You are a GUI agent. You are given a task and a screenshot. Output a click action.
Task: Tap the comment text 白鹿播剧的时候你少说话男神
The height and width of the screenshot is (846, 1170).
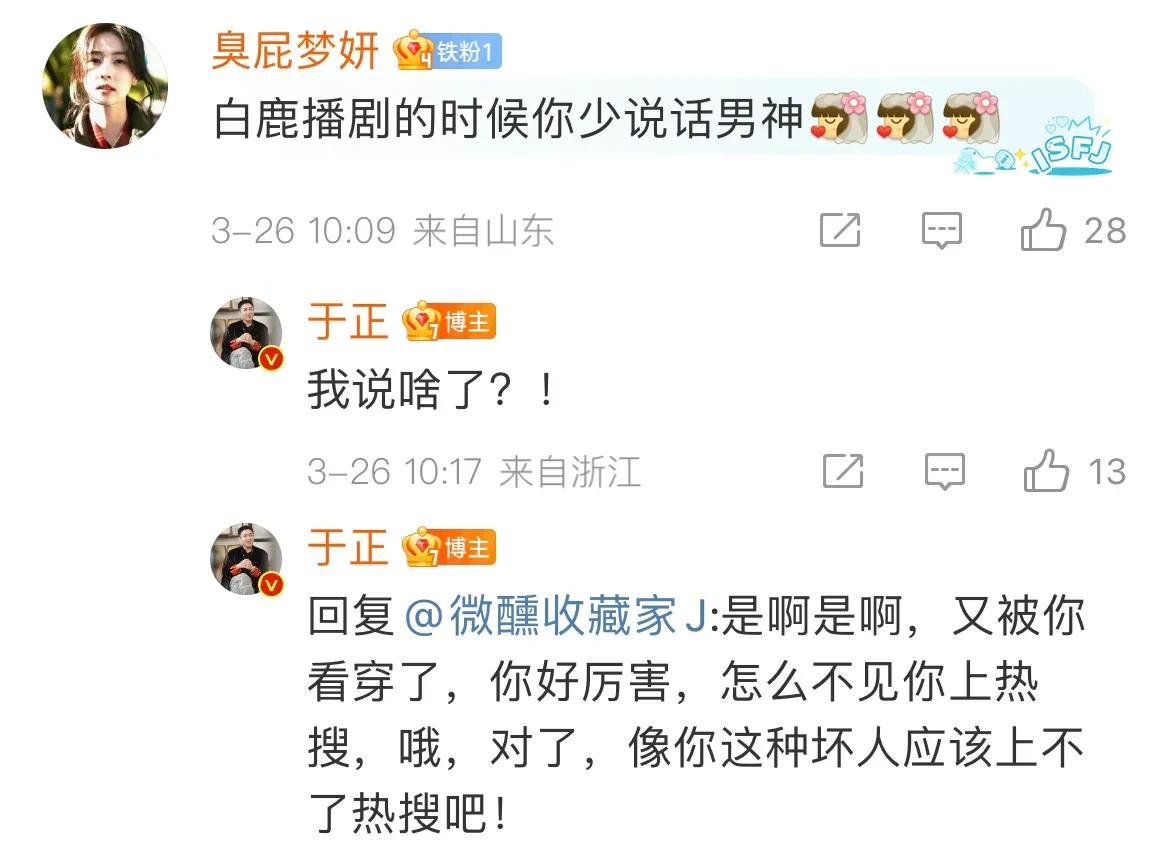tap(509, 119)
